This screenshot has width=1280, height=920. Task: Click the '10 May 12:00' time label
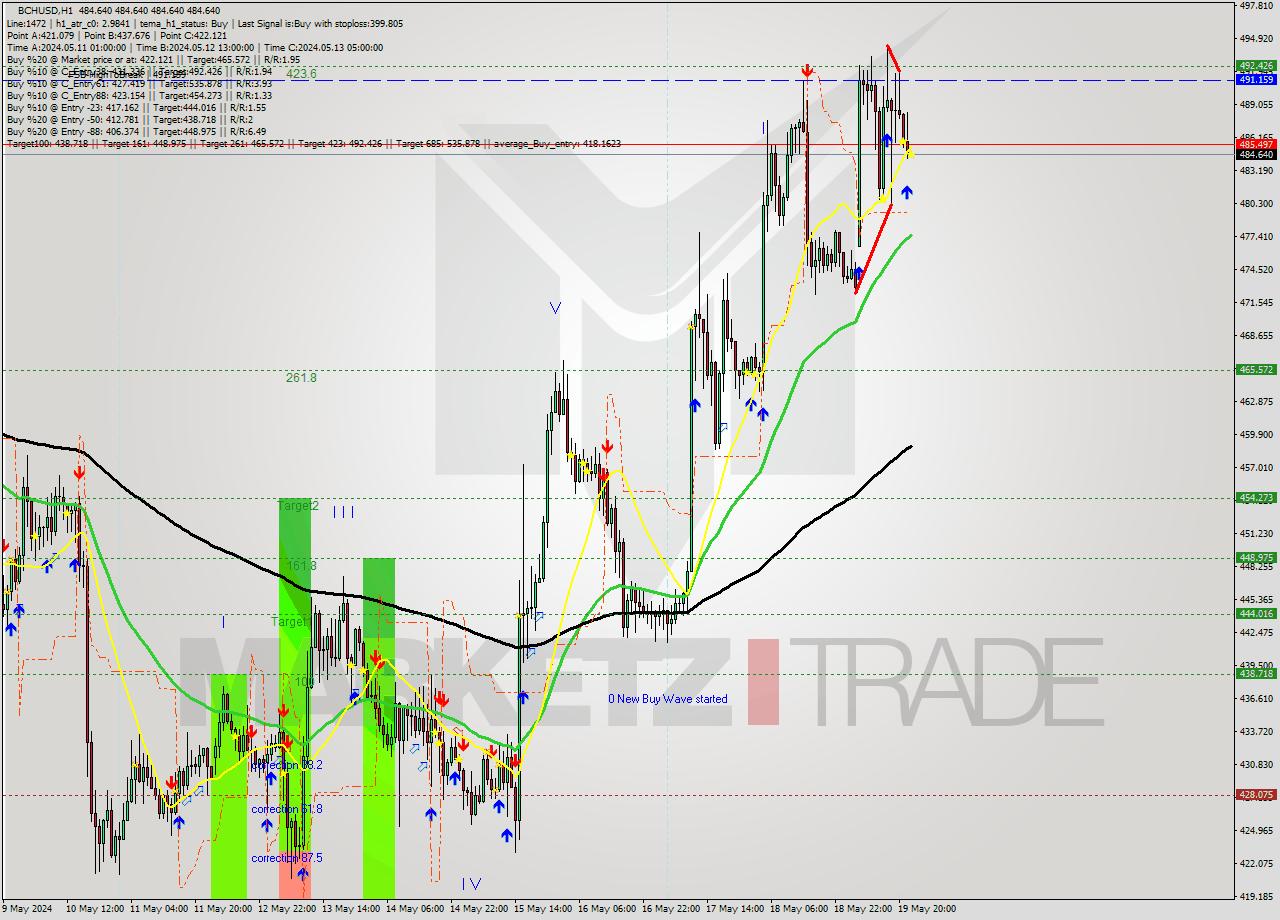(95, 909)
